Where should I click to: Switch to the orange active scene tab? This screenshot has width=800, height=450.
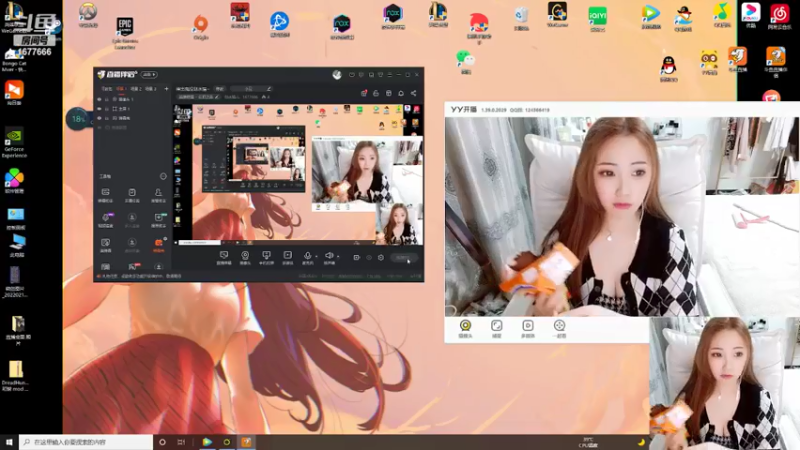(x=121, y=89)
